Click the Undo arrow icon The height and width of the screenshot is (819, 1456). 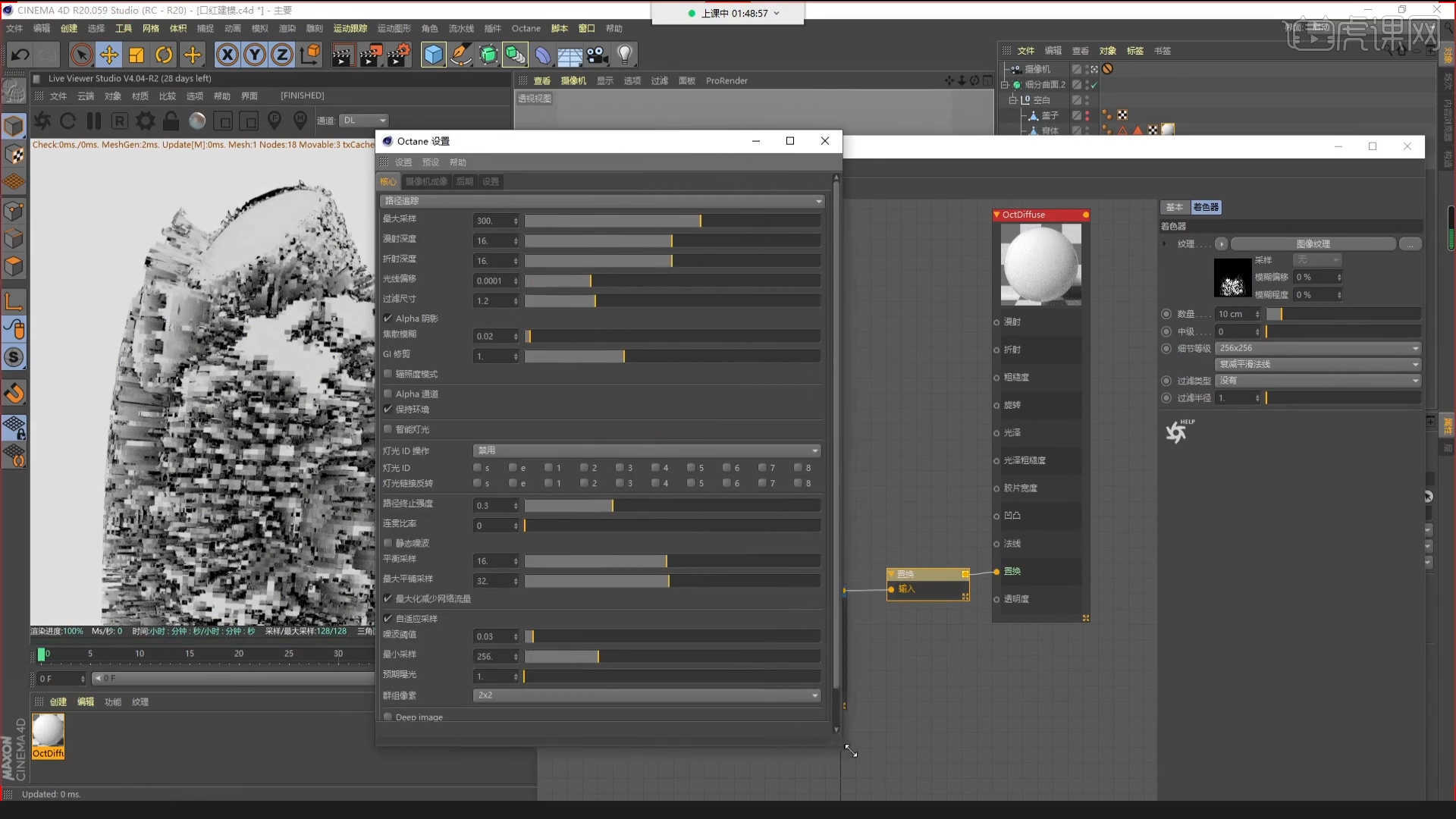coord(20,55)
